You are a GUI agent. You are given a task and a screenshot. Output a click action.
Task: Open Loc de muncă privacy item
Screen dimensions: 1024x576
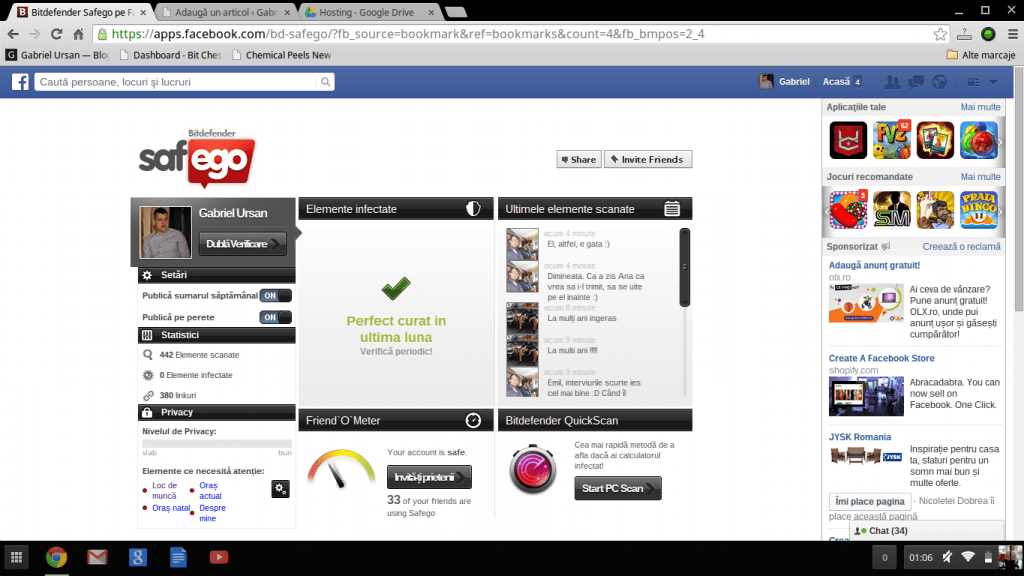[x=164, y=490]
